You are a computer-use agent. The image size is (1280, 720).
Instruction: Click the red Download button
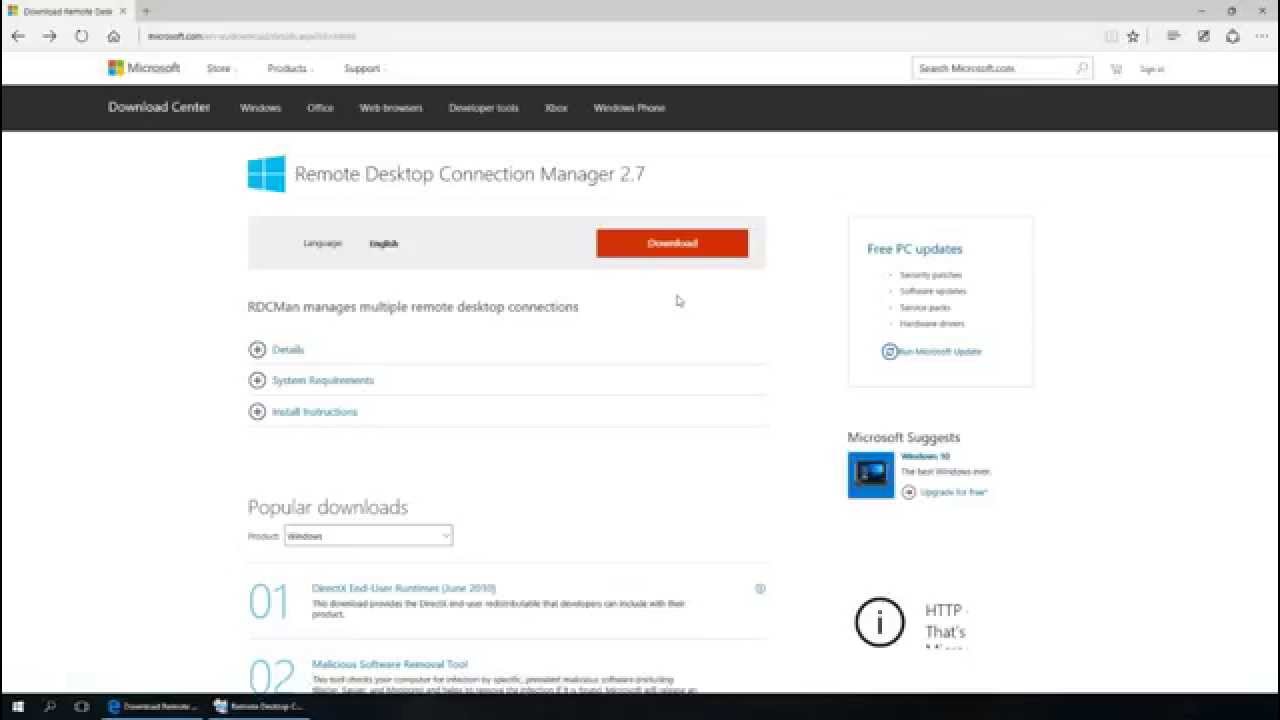(x=672, y=243)
